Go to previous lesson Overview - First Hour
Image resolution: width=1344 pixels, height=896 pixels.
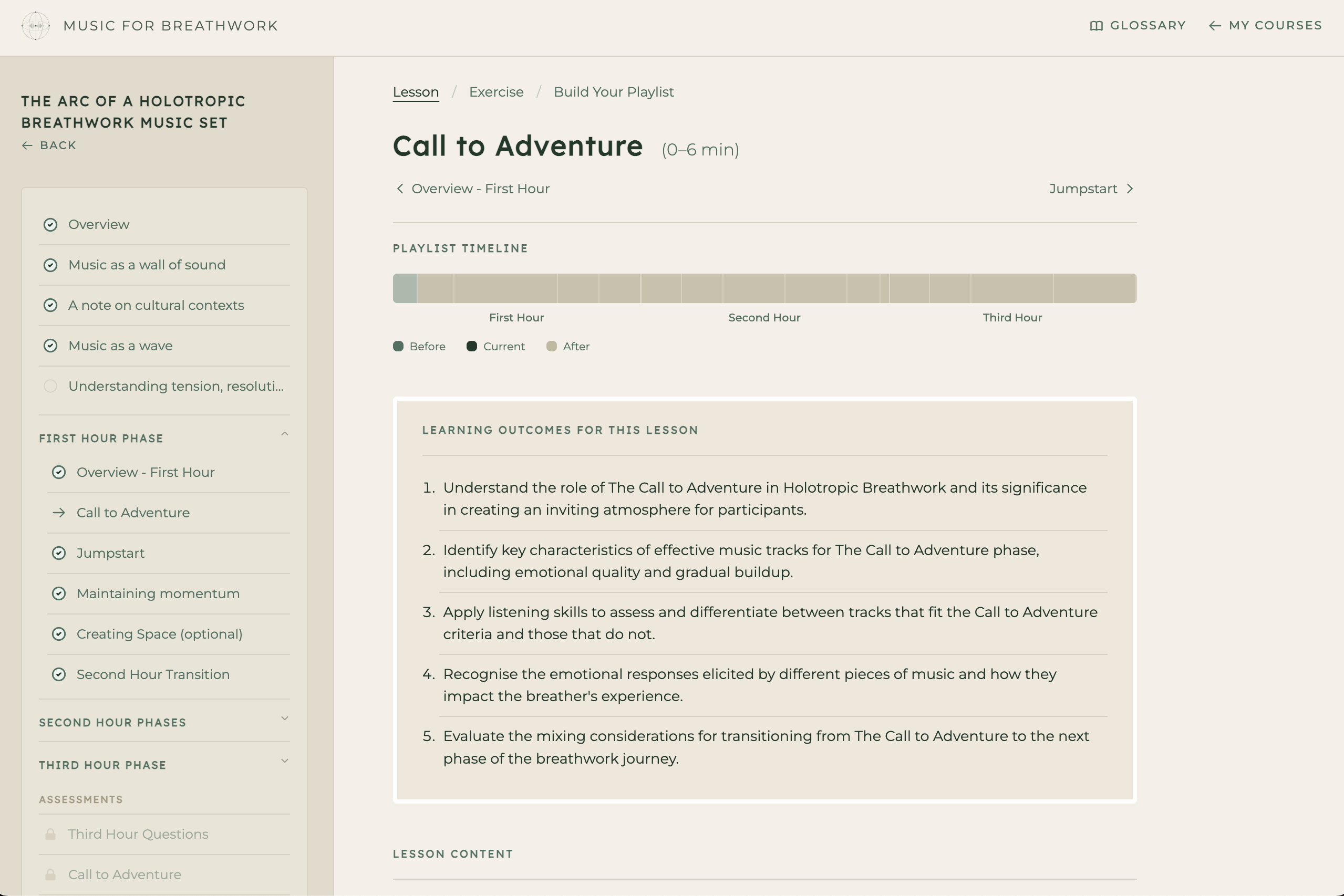click(473, 189)
